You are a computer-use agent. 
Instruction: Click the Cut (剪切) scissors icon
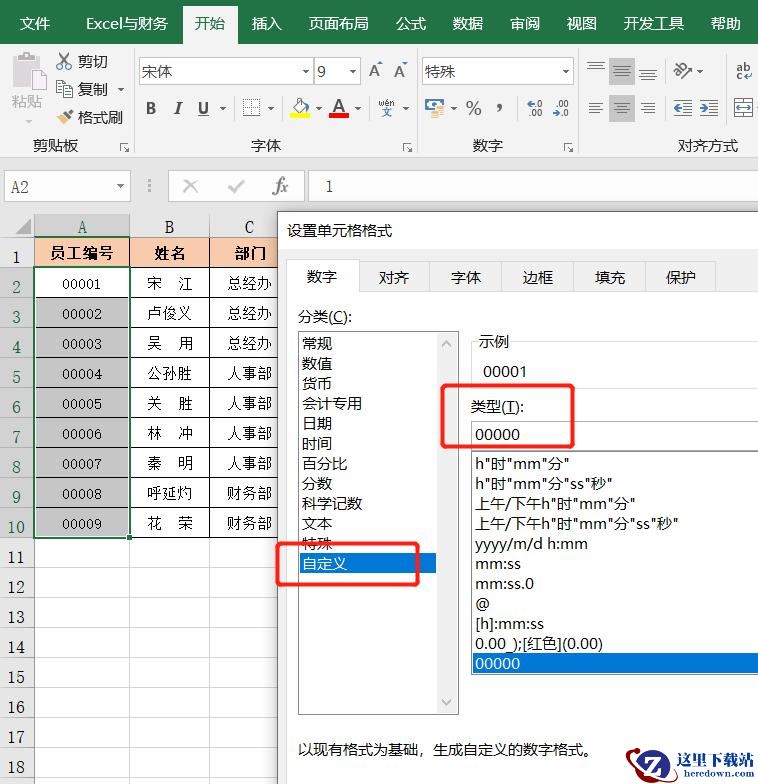pos(64,61)
